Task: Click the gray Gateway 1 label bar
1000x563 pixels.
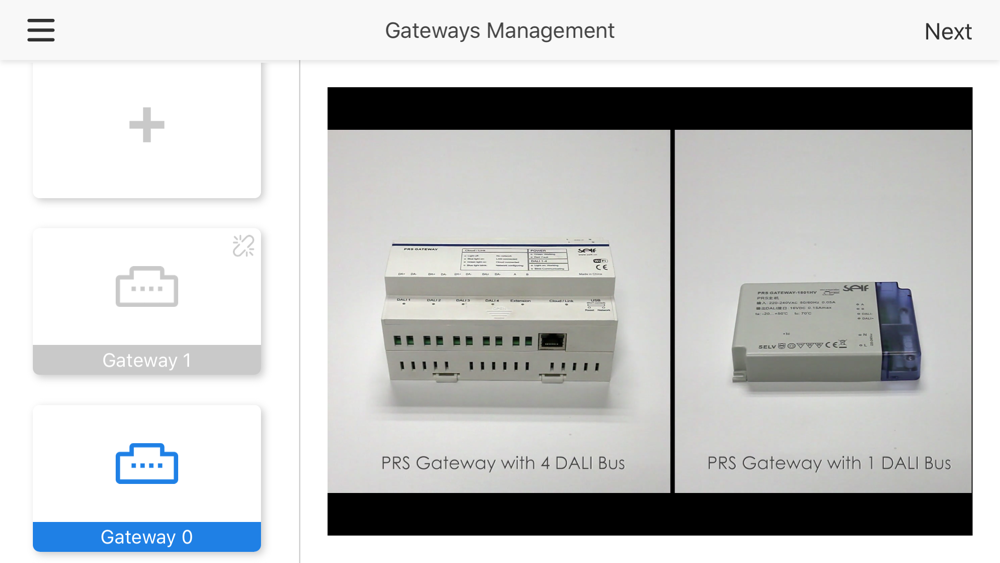Action: point(147,360)
